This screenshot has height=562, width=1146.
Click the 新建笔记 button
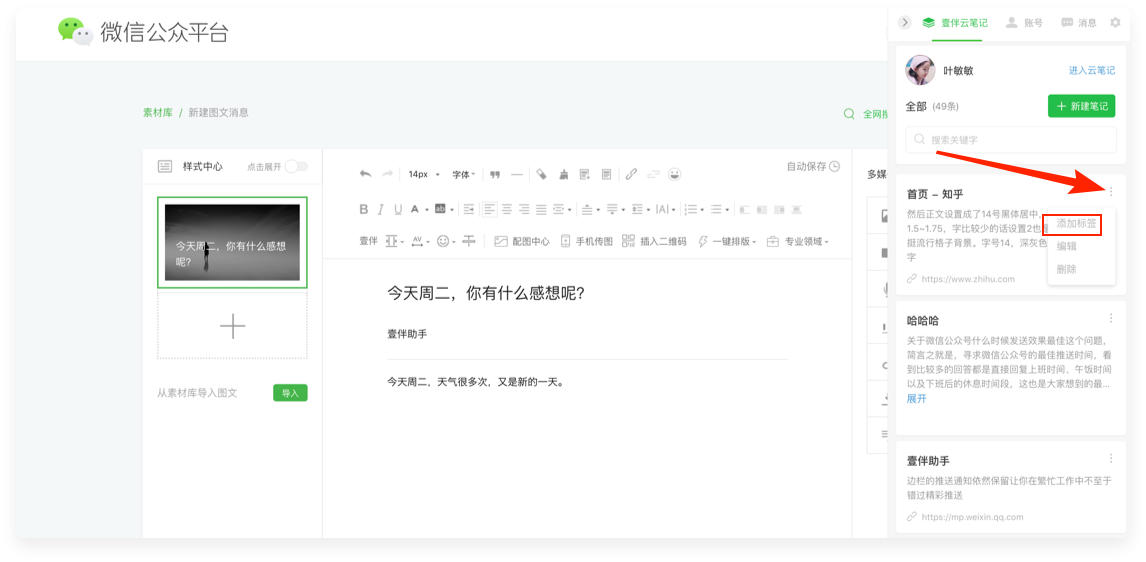point(1082,106)
